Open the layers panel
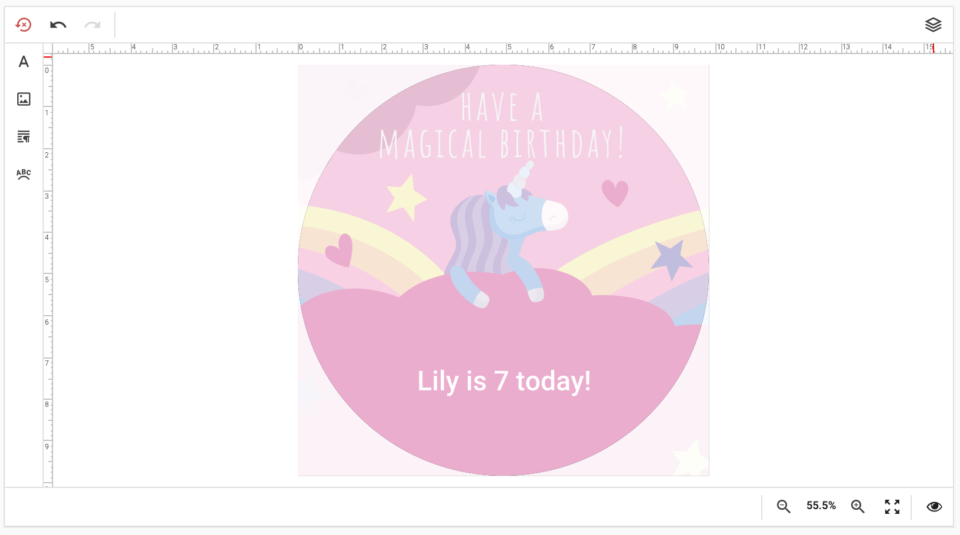Image resolution: width=960 pixels, height=535 pixels. [932, 25]
